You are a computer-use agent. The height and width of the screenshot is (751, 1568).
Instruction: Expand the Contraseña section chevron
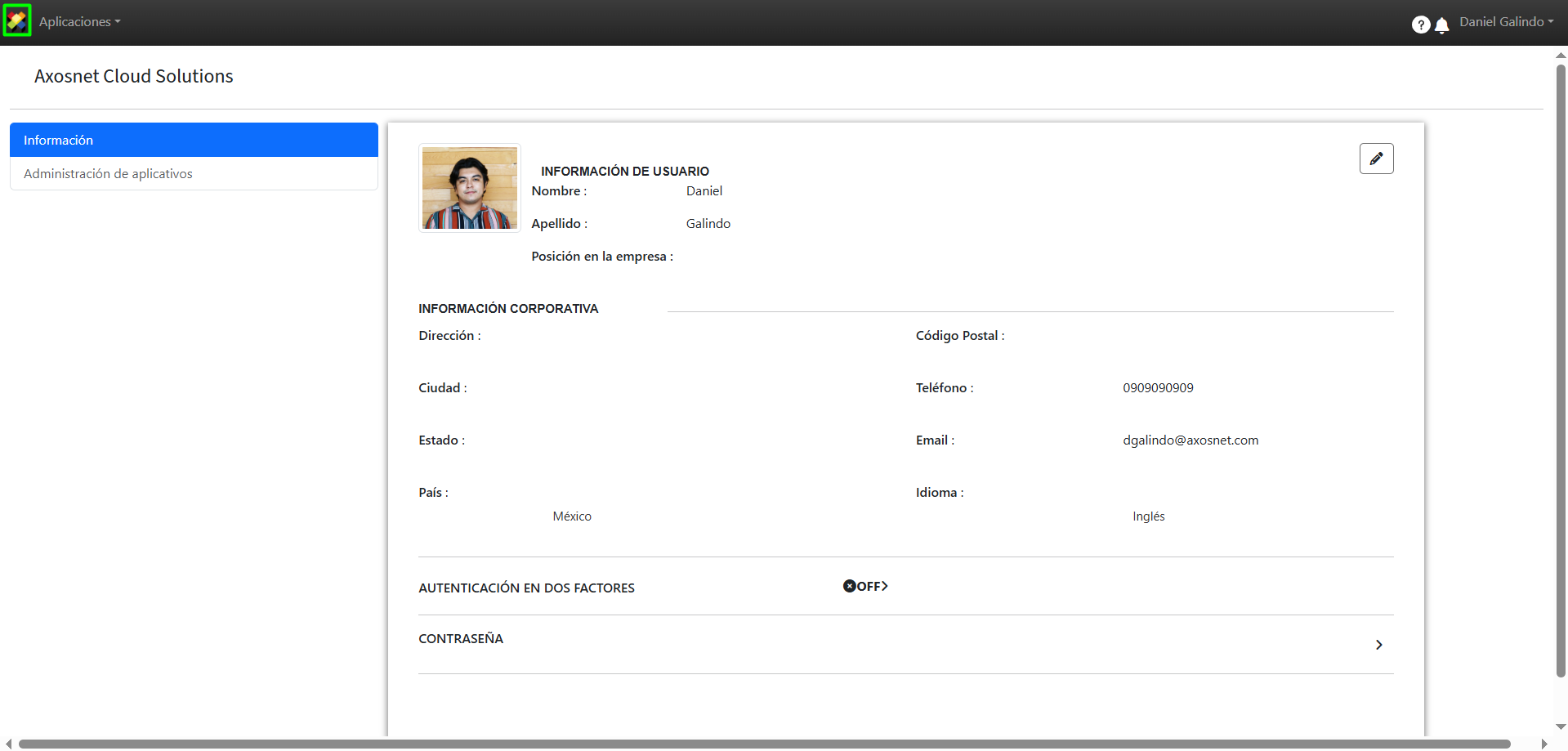pos(1378,645)
